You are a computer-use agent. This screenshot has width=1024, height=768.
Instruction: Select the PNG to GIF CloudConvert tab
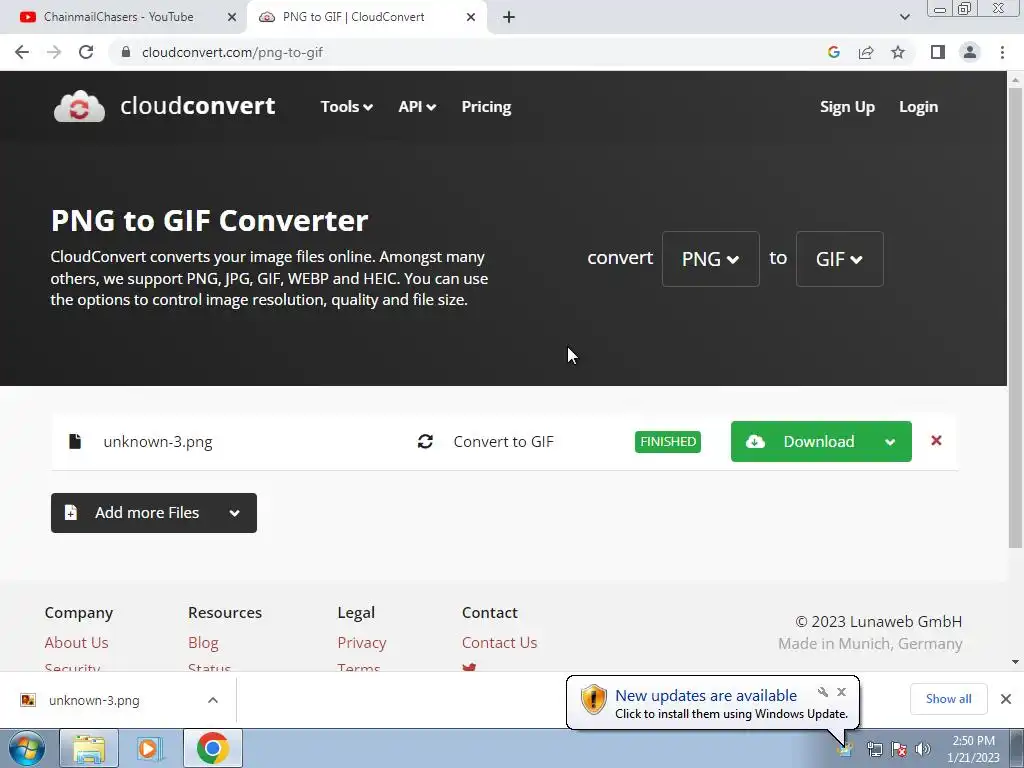[366, 17]
